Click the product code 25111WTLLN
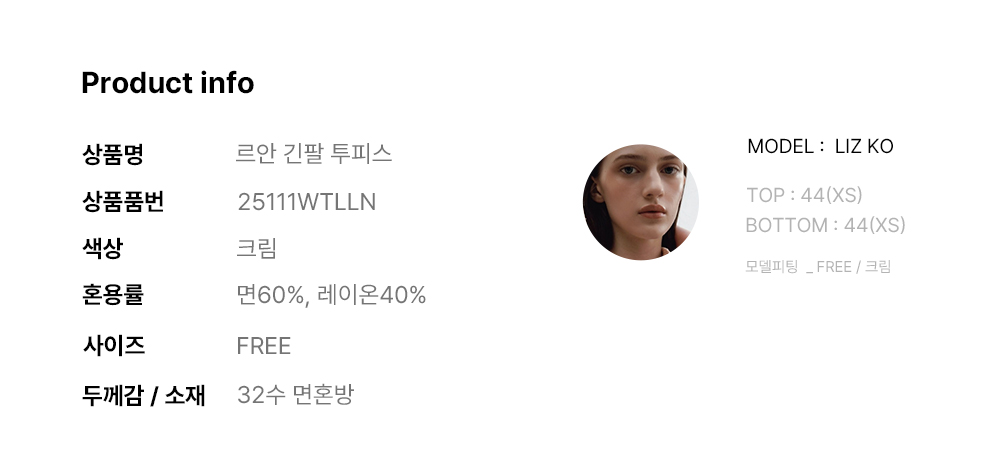The width and height of the screenshot is (1000, 468). [307, 202]
